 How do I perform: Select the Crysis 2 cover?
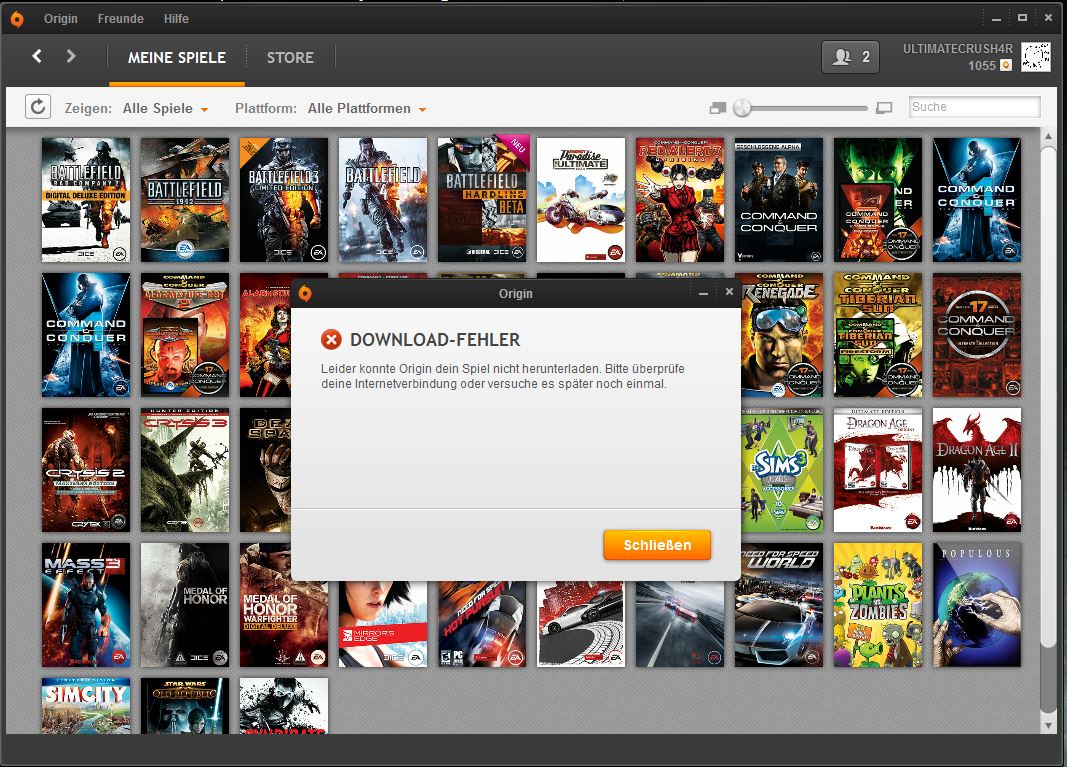click(x=86, y=470)
